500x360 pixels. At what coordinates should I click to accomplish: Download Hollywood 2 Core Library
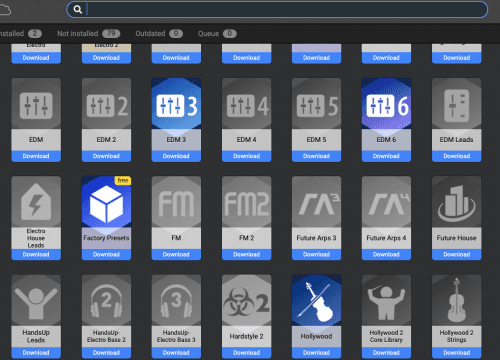(387, 353)
